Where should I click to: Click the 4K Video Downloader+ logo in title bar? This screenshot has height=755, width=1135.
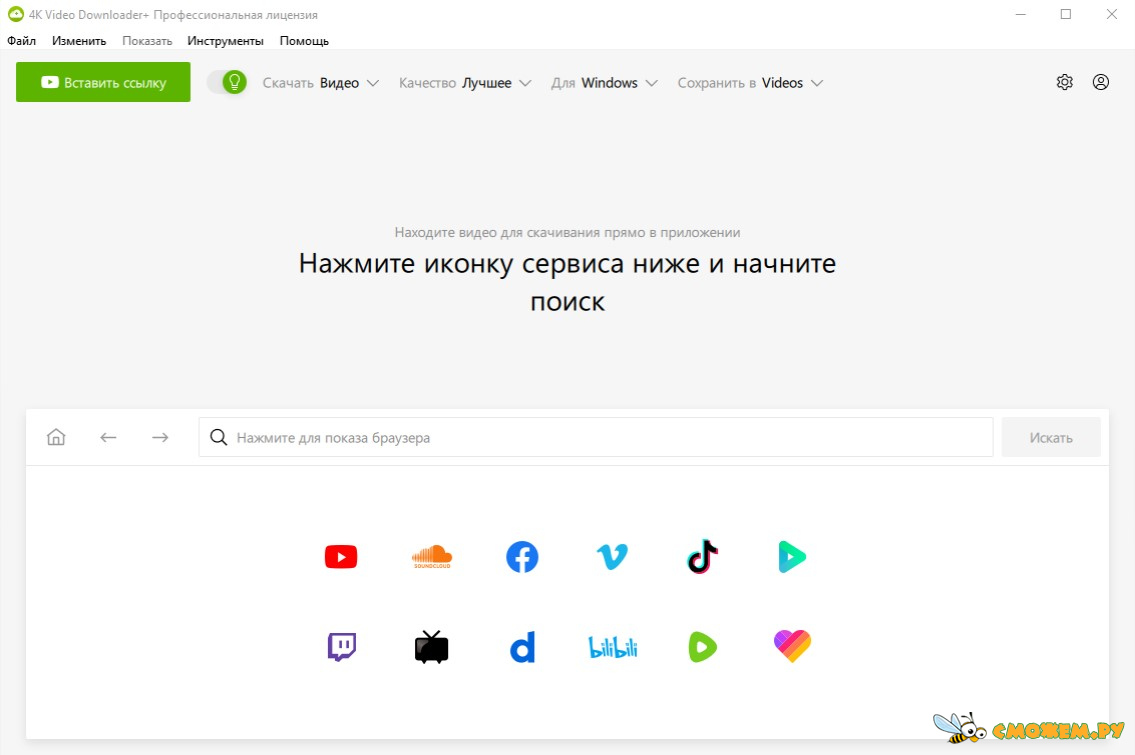15,14
